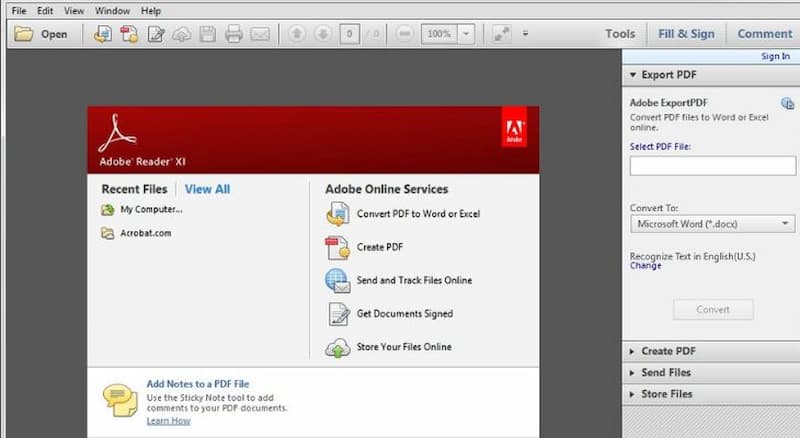This screenshot has width=800, height=438.
Task: Open the Edit menu
Action: pos(45,11)
